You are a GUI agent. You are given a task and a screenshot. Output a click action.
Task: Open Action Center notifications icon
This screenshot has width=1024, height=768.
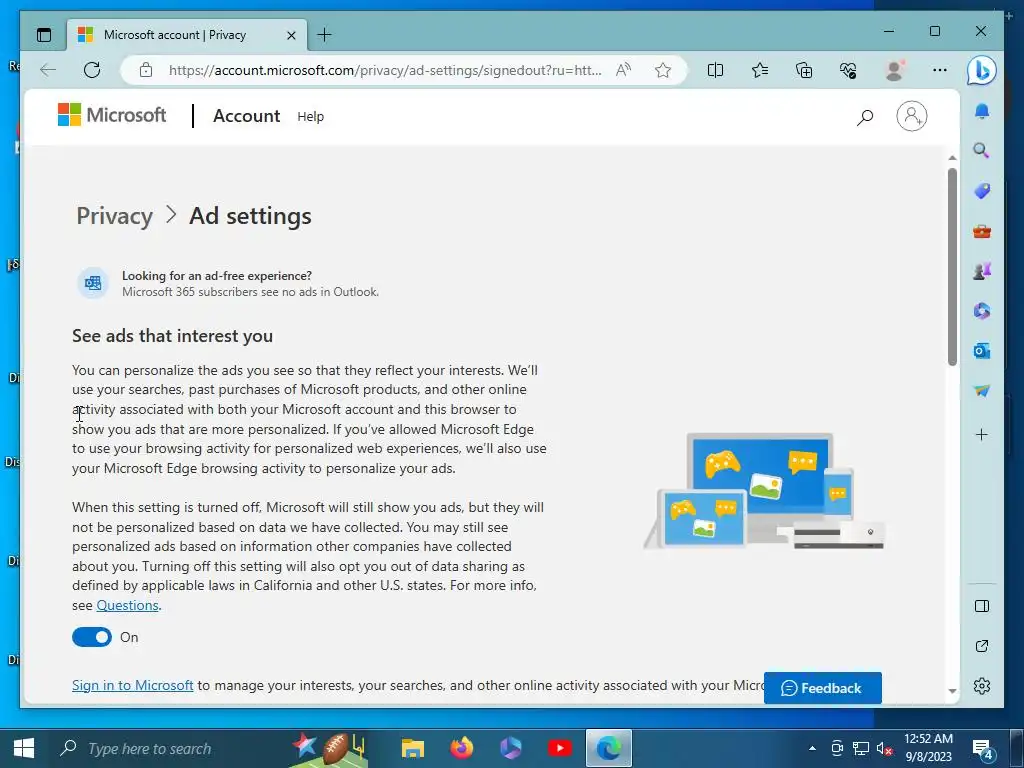[x=983, y=749]
